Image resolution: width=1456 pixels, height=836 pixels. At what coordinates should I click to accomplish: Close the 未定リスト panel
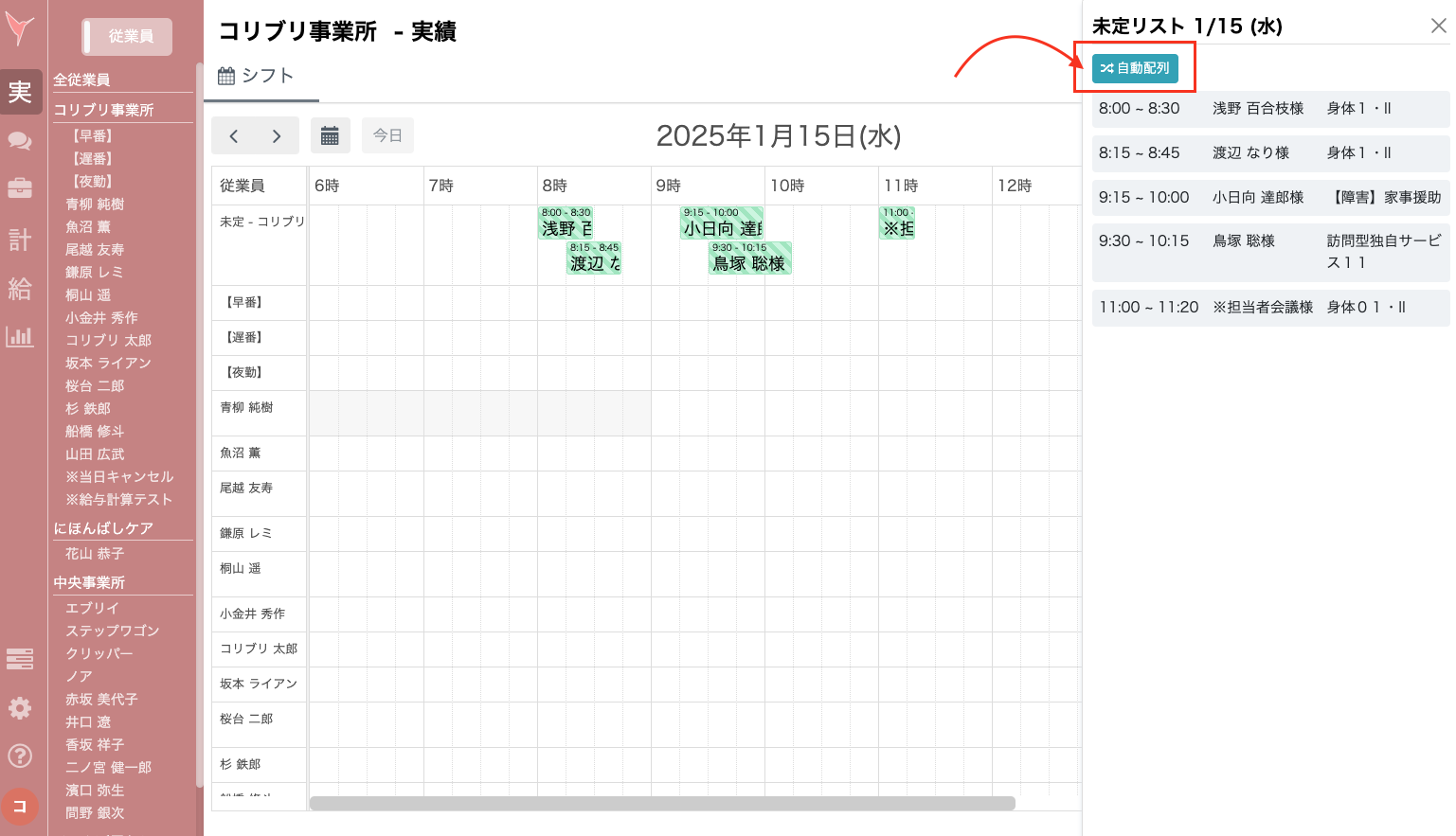(1438, 26)
